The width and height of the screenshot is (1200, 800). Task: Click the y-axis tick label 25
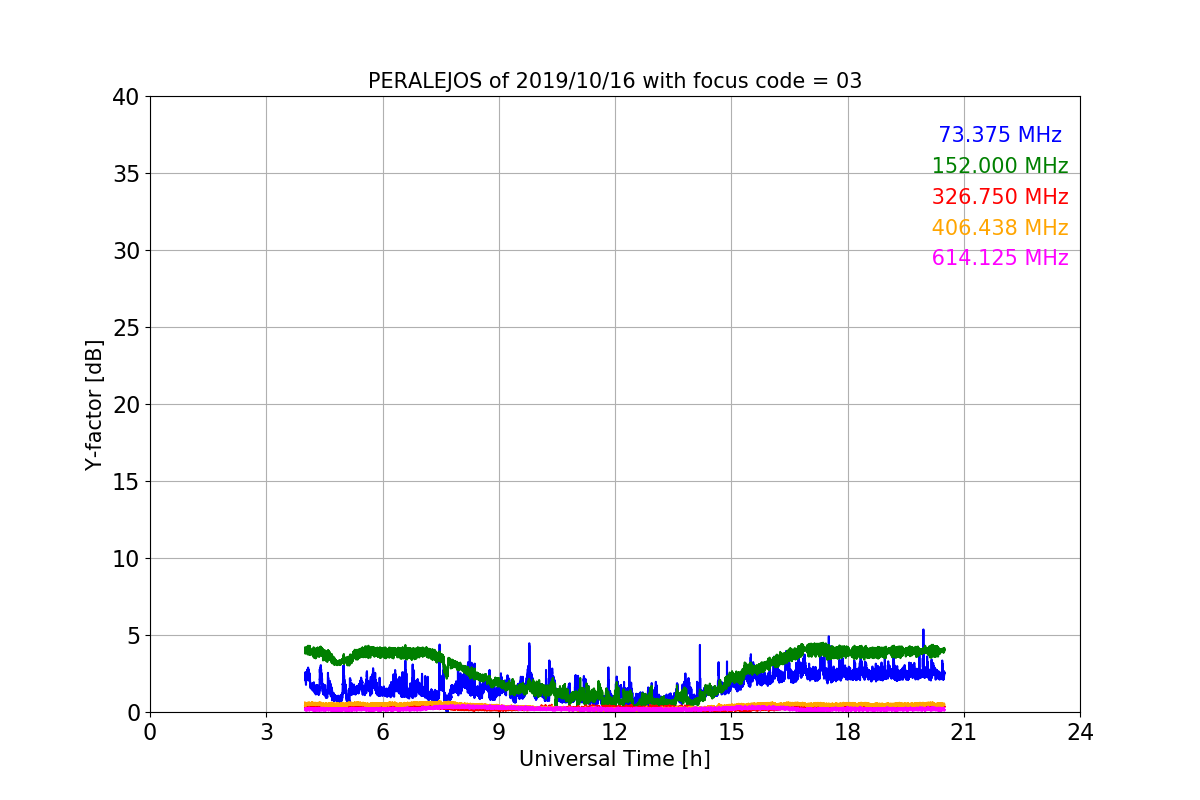point(126,328)
